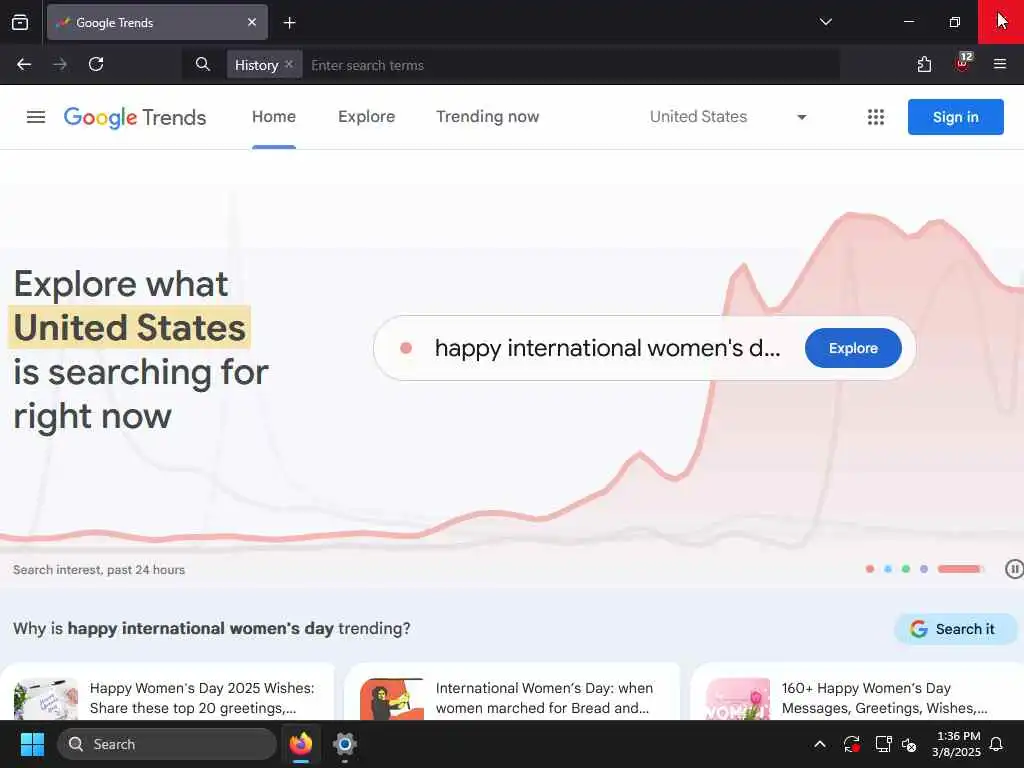The width and height of the screenshot is (1024, 768).
Task: Click Explore button beside trending search term
Action: [x=853, y=348]
